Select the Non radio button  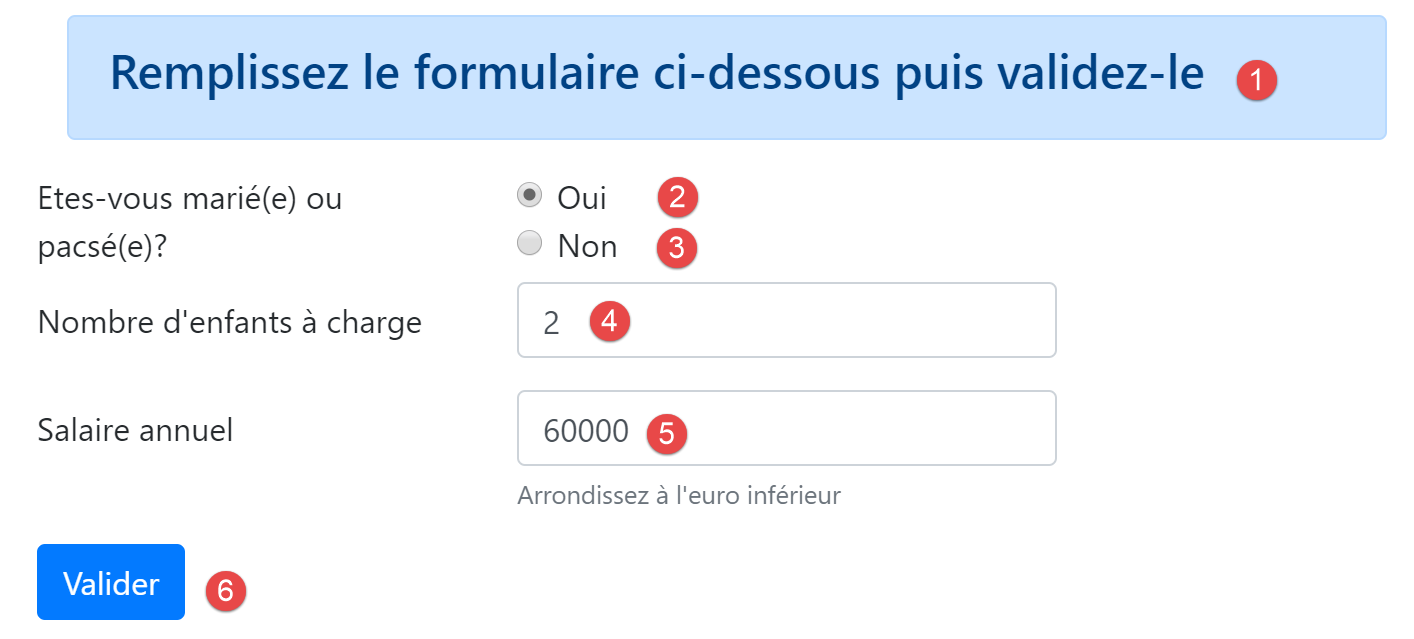pyautogui.click(x=529, y=243)
